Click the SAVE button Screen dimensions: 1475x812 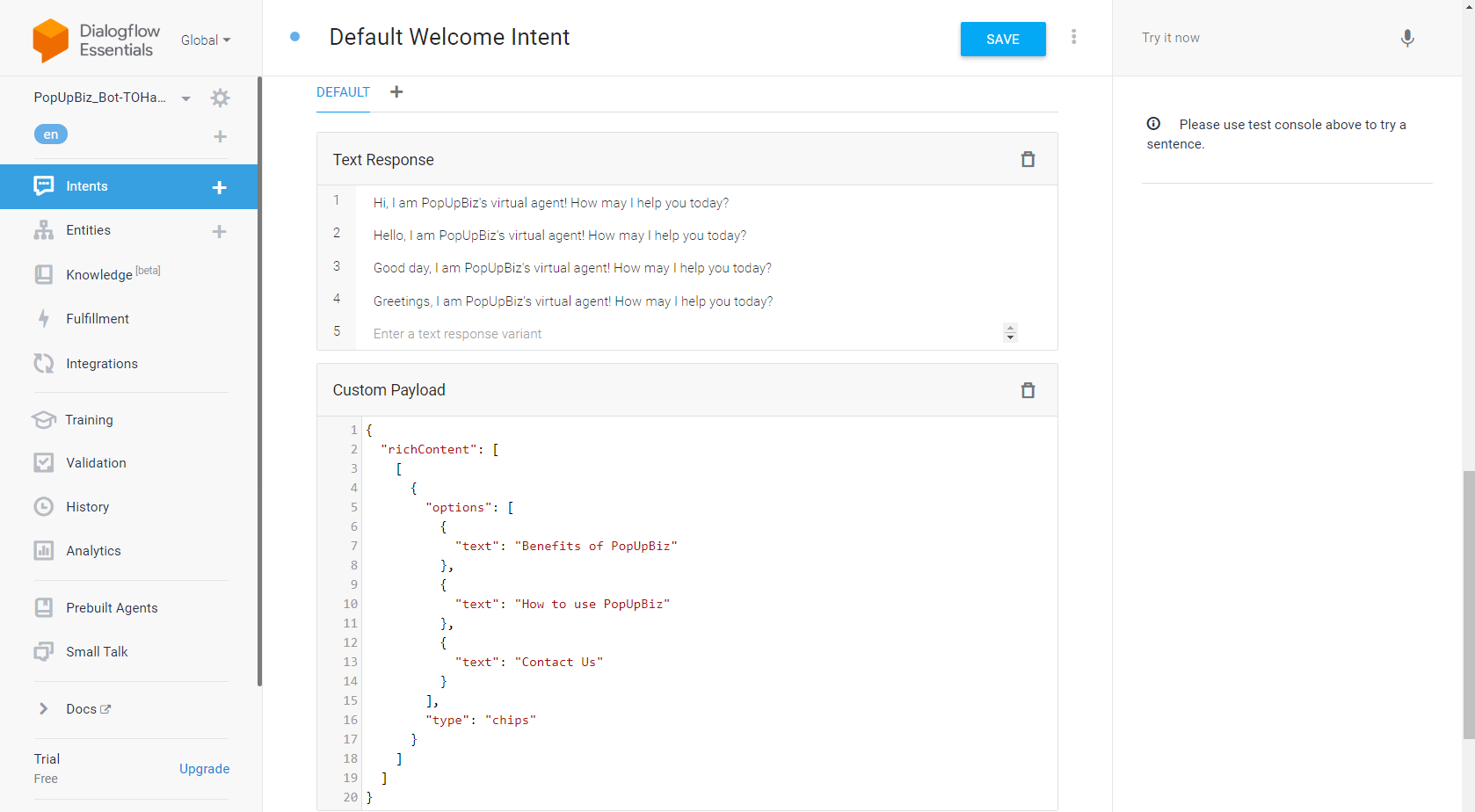tap(1002, 40)
